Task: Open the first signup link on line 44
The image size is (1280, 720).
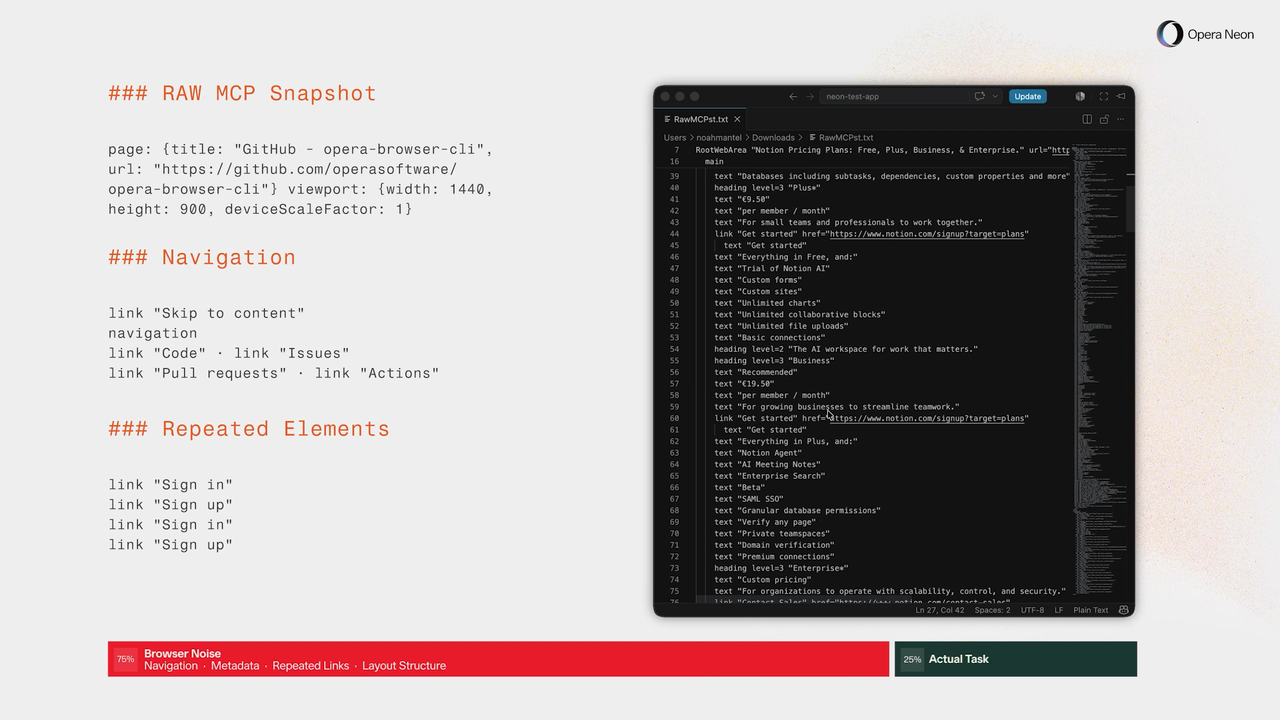Action: pos(929,234)
